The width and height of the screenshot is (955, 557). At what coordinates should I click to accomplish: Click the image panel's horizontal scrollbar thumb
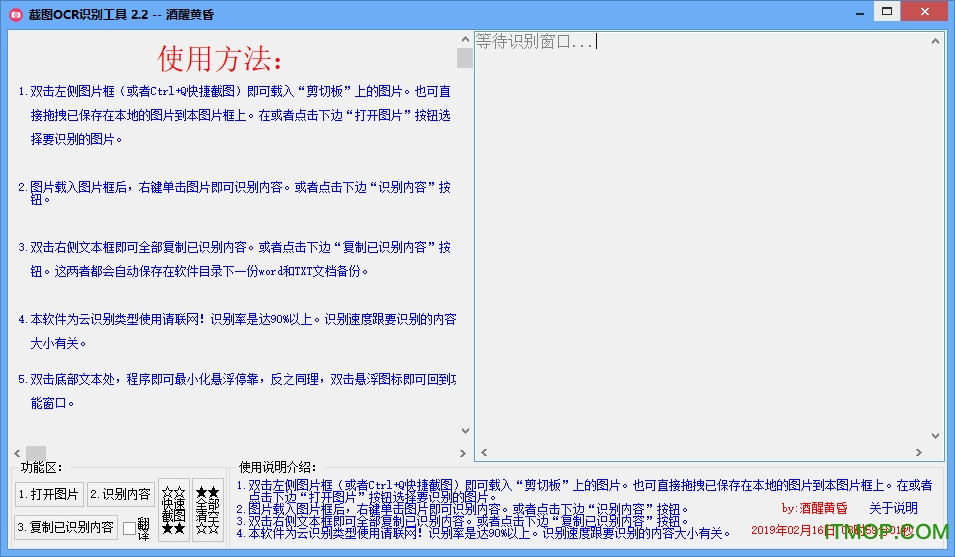[36, 453]
